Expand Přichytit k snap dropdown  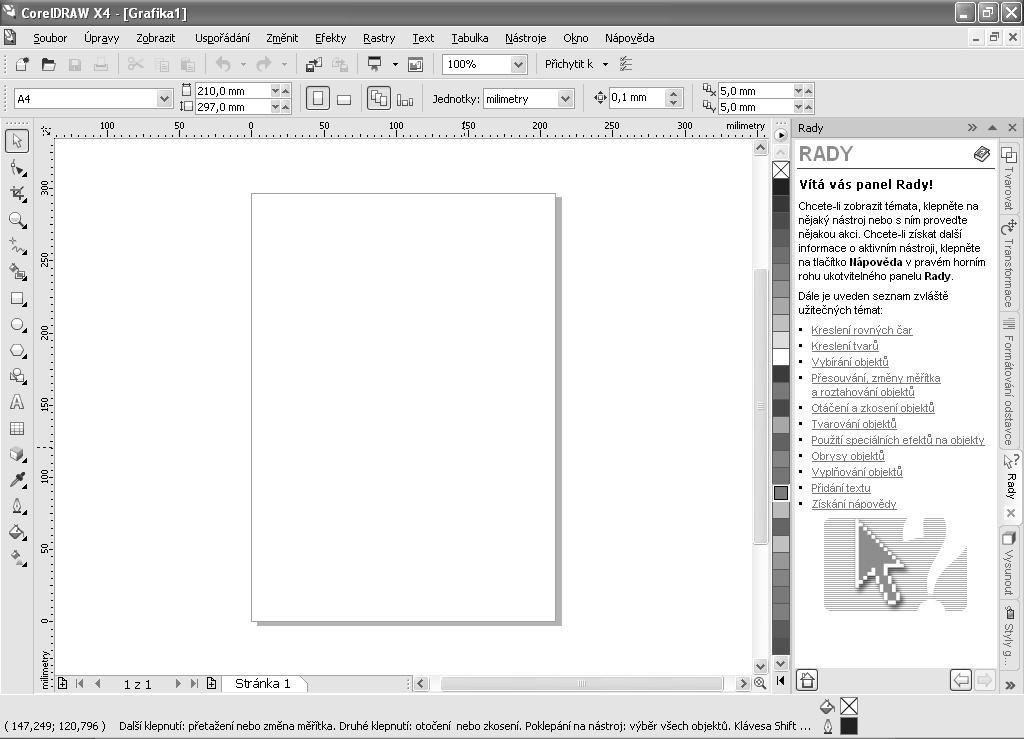click(605, 64)
